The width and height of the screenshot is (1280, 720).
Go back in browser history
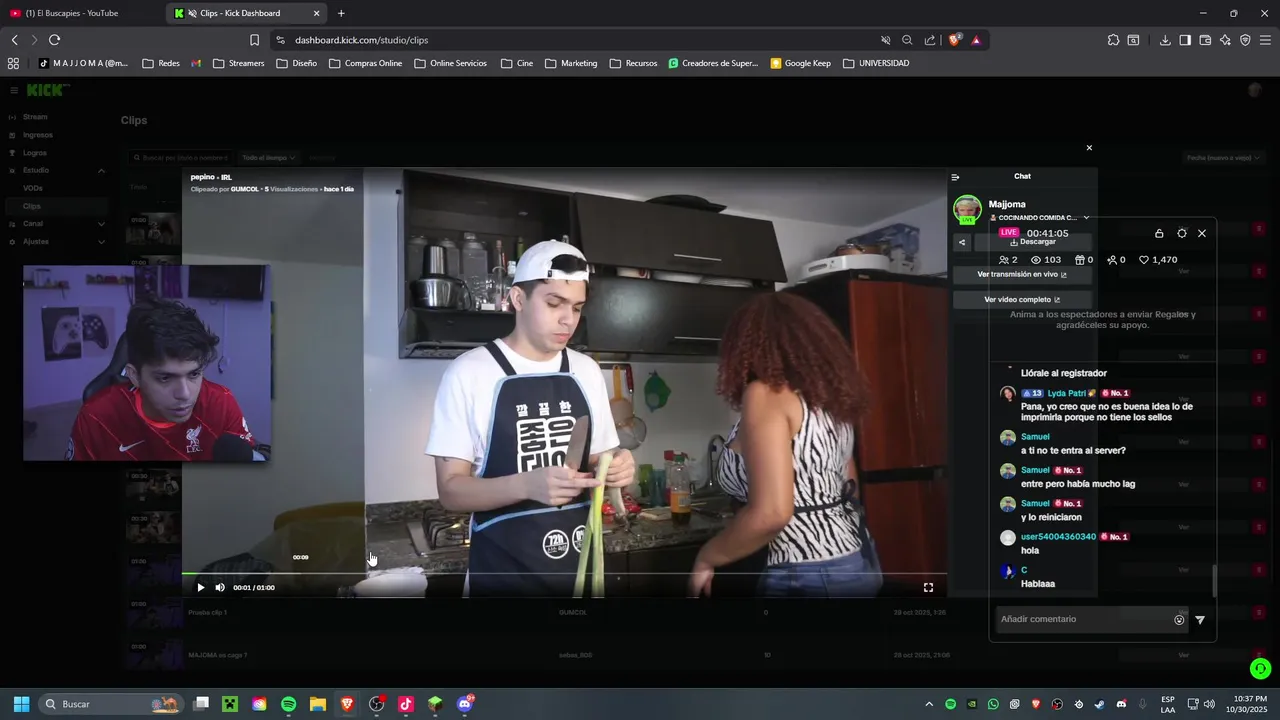14,40
